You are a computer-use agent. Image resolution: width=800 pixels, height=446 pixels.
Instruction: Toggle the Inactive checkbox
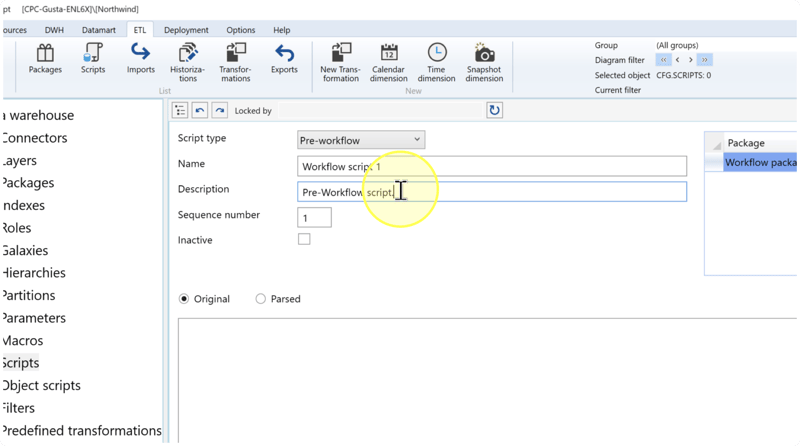pyautogui.click(x=304, y=239)
